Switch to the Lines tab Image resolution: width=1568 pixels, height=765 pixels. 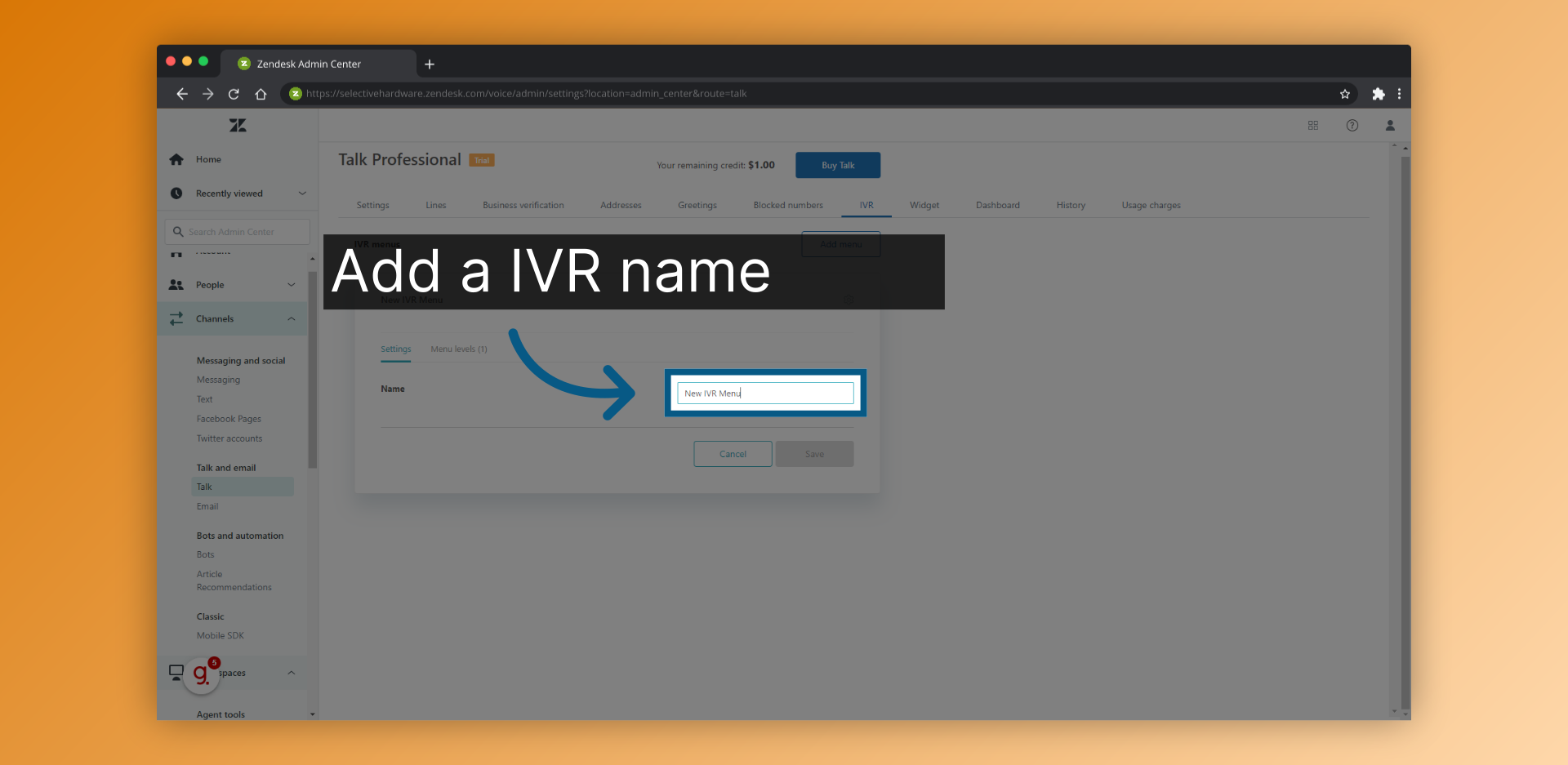[436, 205]
